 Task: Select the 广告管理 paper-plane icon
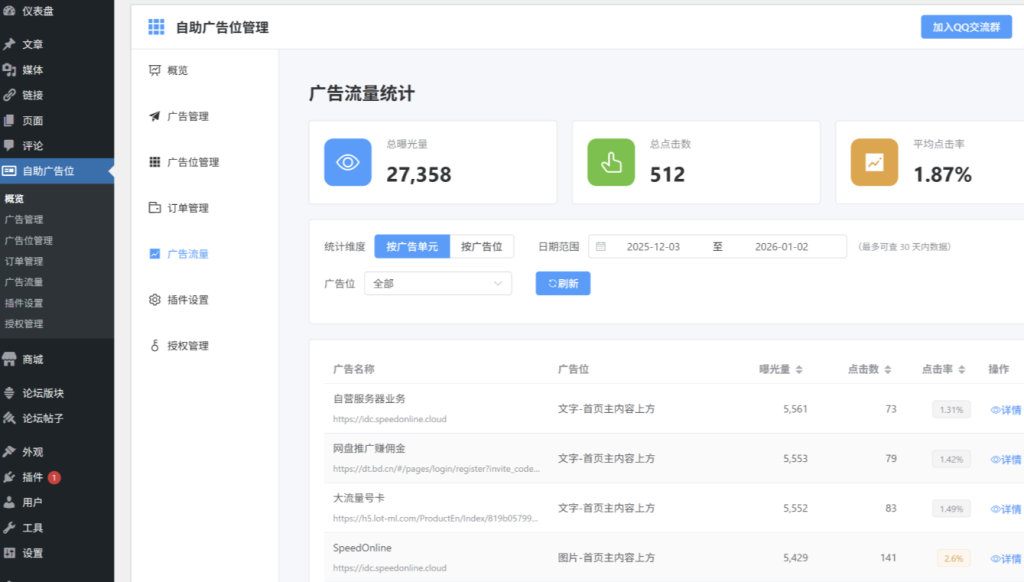click(x=155, y=116)
